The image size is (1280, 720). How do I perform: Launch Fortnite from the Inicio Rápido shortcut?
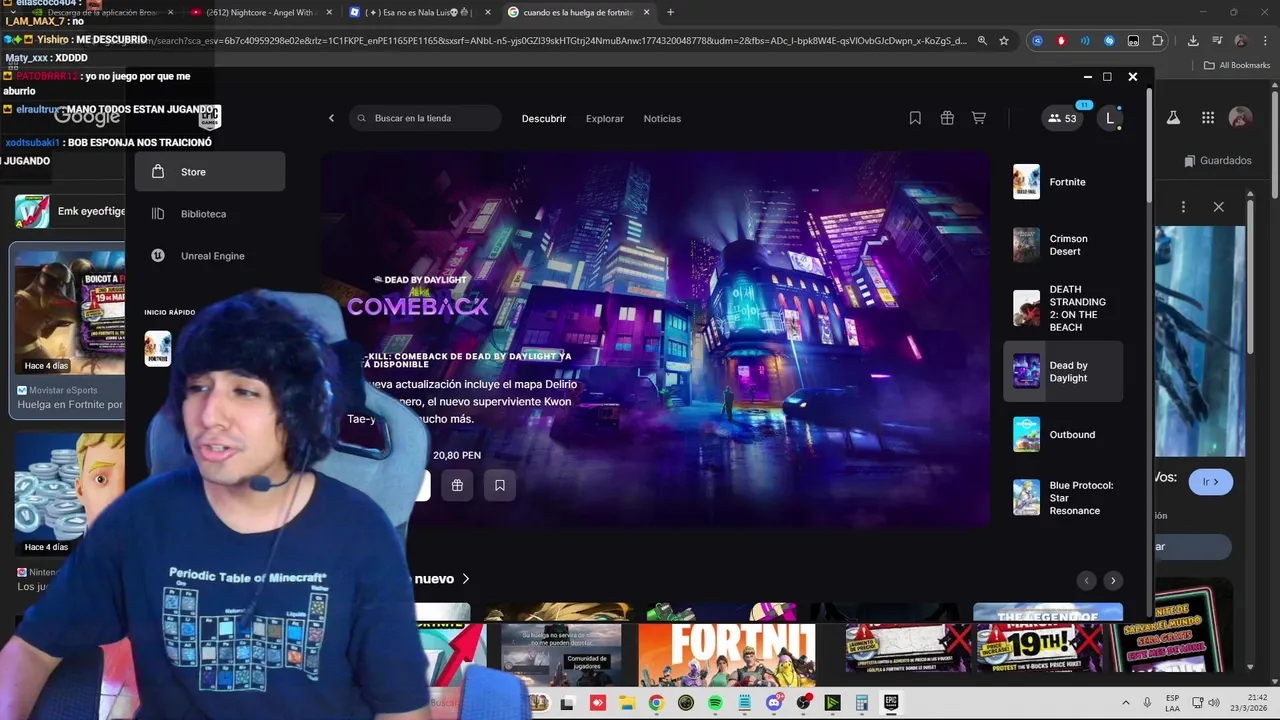click(158, 349)
